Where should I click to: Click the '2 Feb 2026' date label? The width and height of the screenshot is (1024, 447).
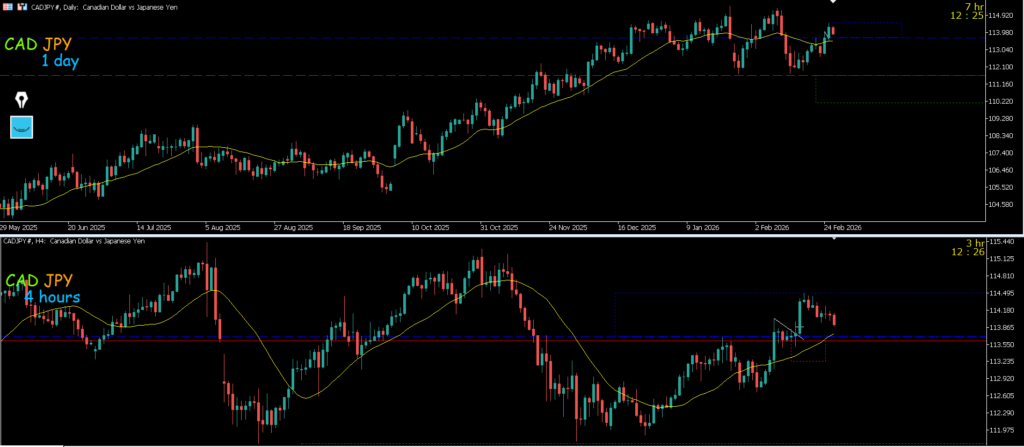pos(772,228)
